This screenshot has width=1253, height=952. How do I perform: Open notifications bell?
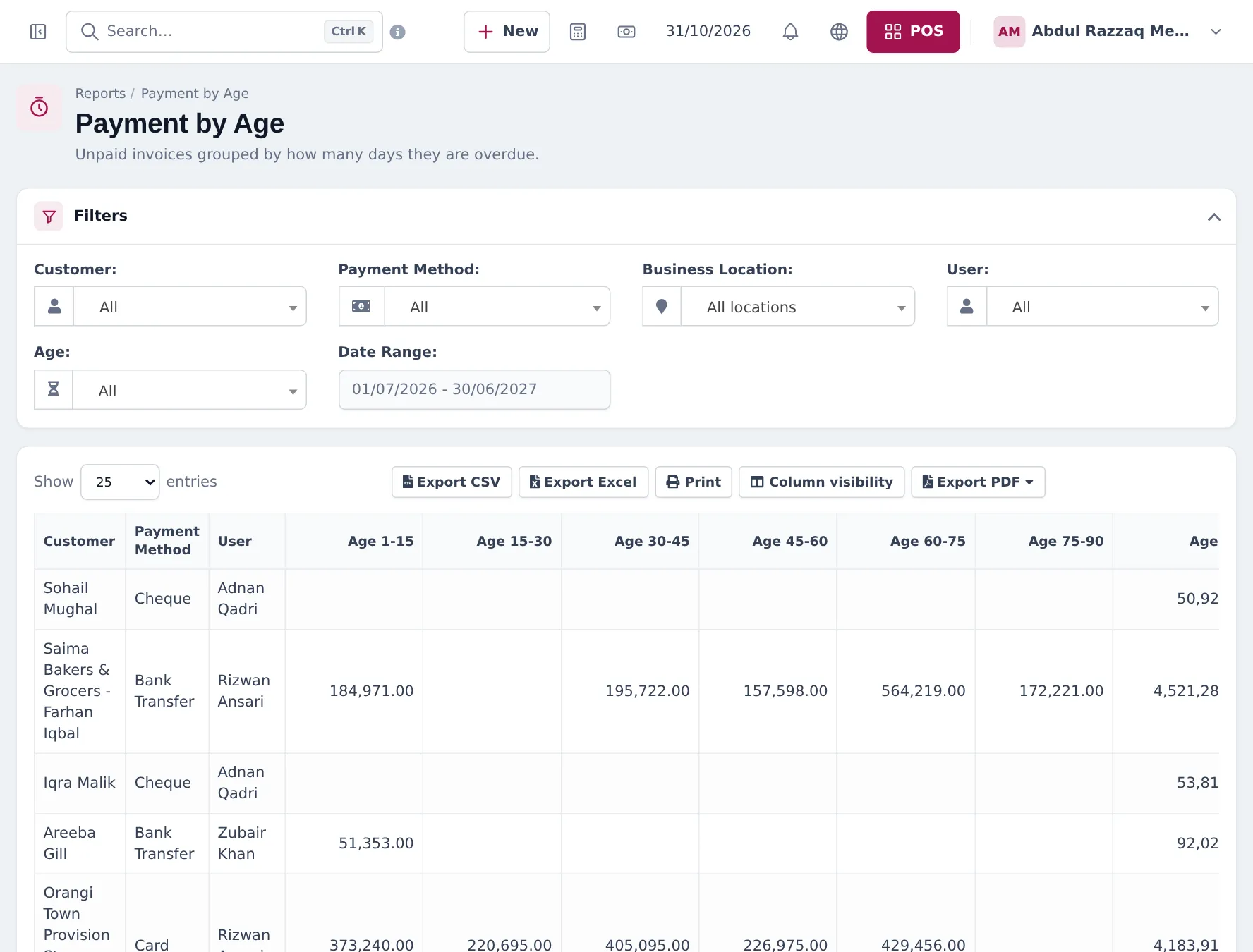tap(790, 32)
